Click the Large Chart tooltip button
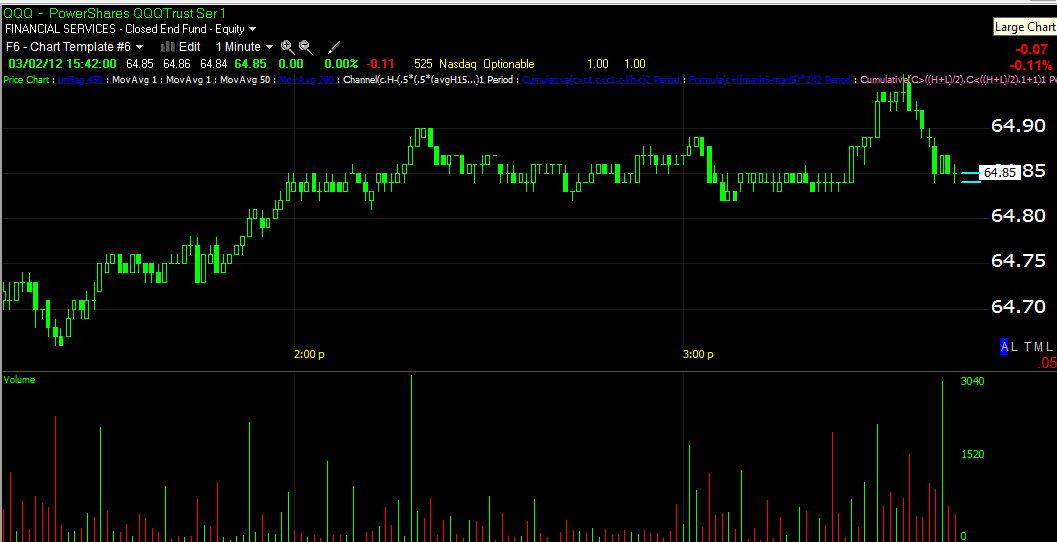1057x542 pixels. 1025,27
